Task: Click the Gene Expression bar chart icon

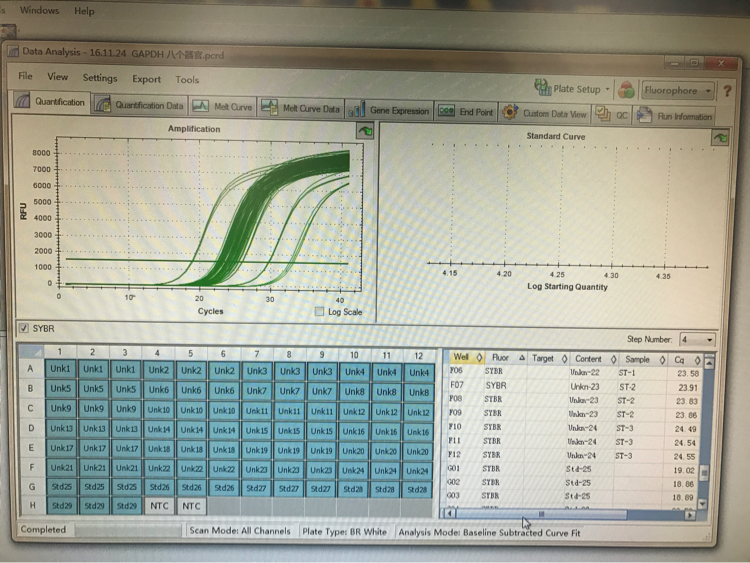Action: 357,110
